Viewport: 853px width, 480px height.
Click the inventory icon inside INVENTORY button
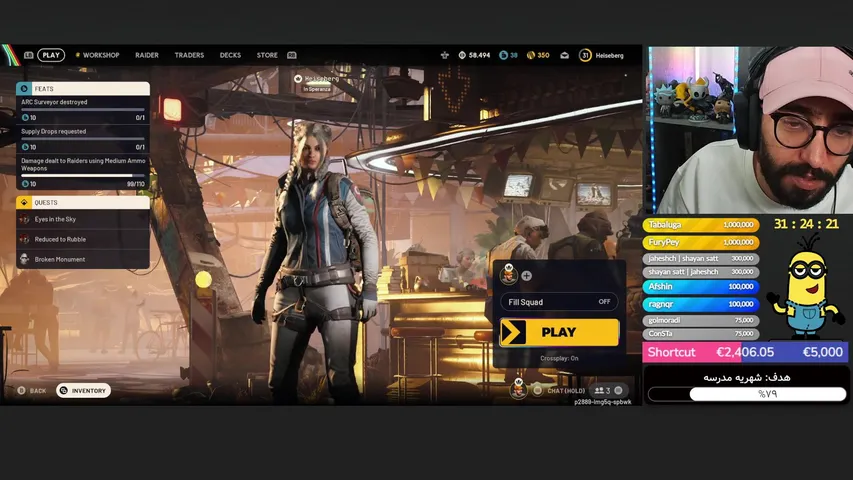[x=64, y=391]
